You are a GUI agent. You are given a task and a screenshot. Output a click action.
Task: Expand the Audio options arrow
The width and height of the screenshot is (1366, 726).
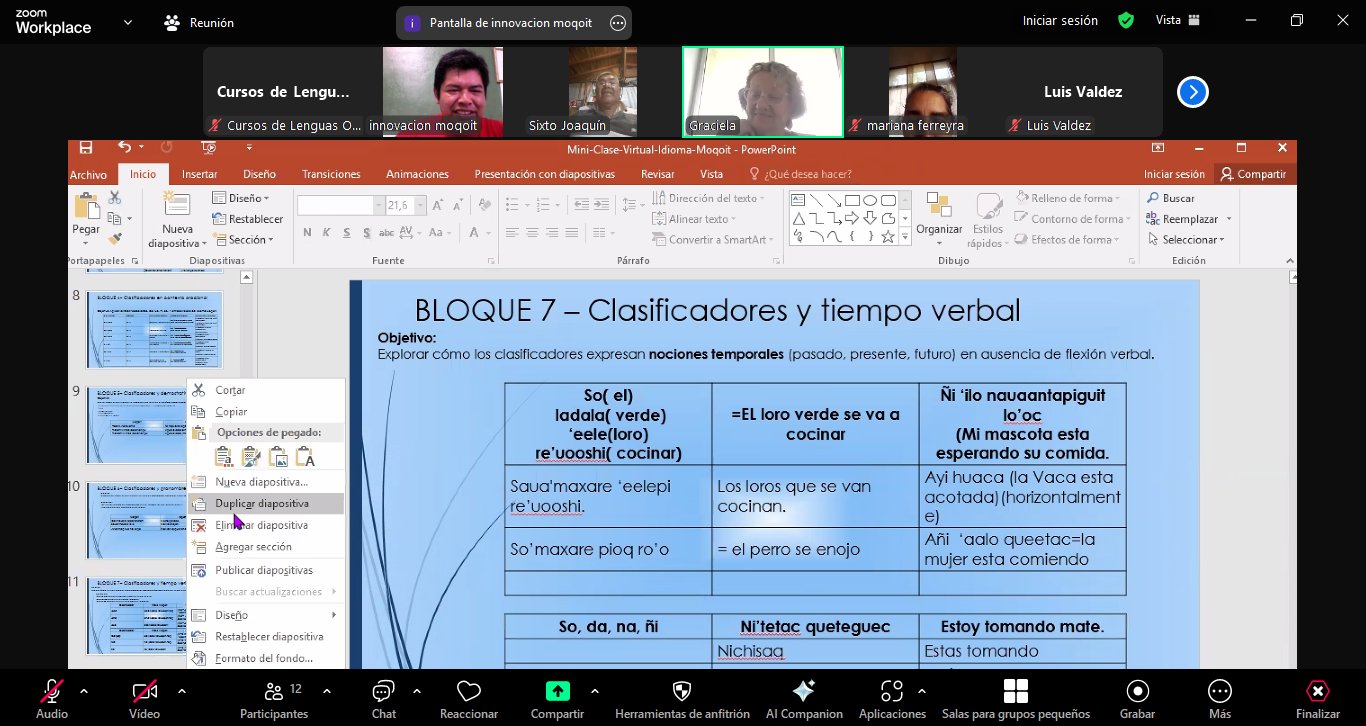click(83, 691)
